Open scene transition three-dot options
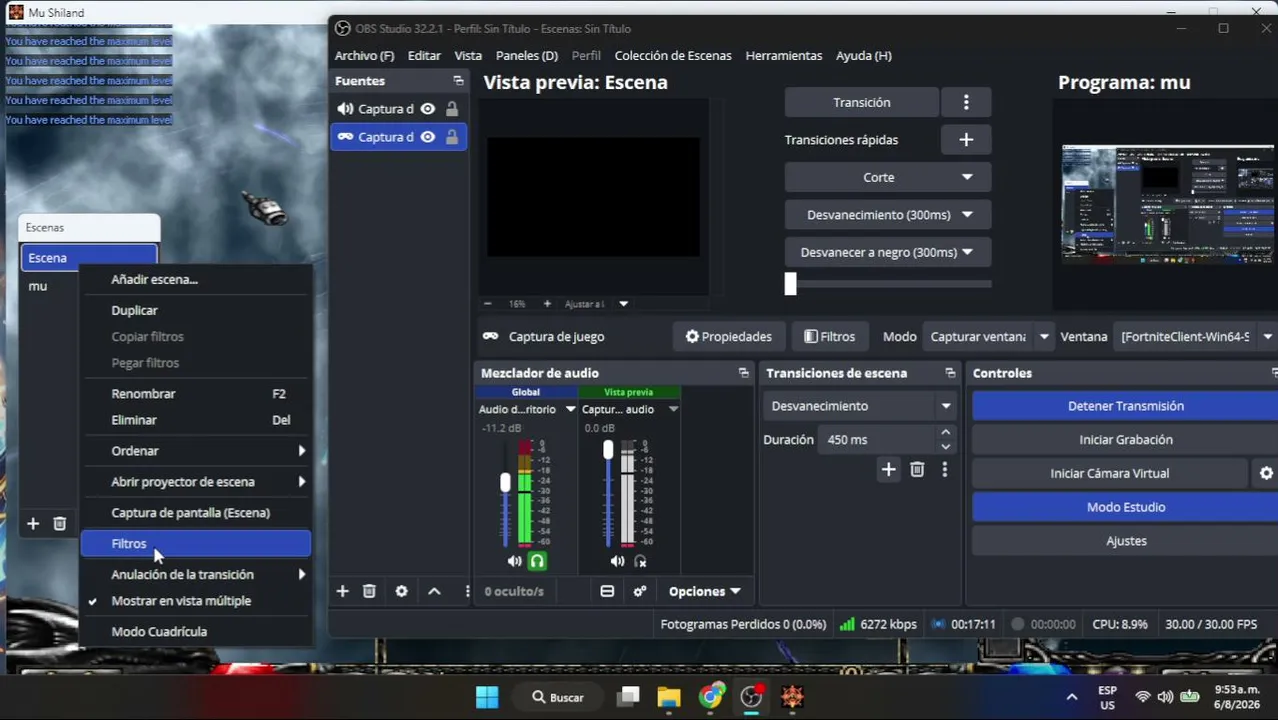The image size is (1278, 720). tap(944, 469)
